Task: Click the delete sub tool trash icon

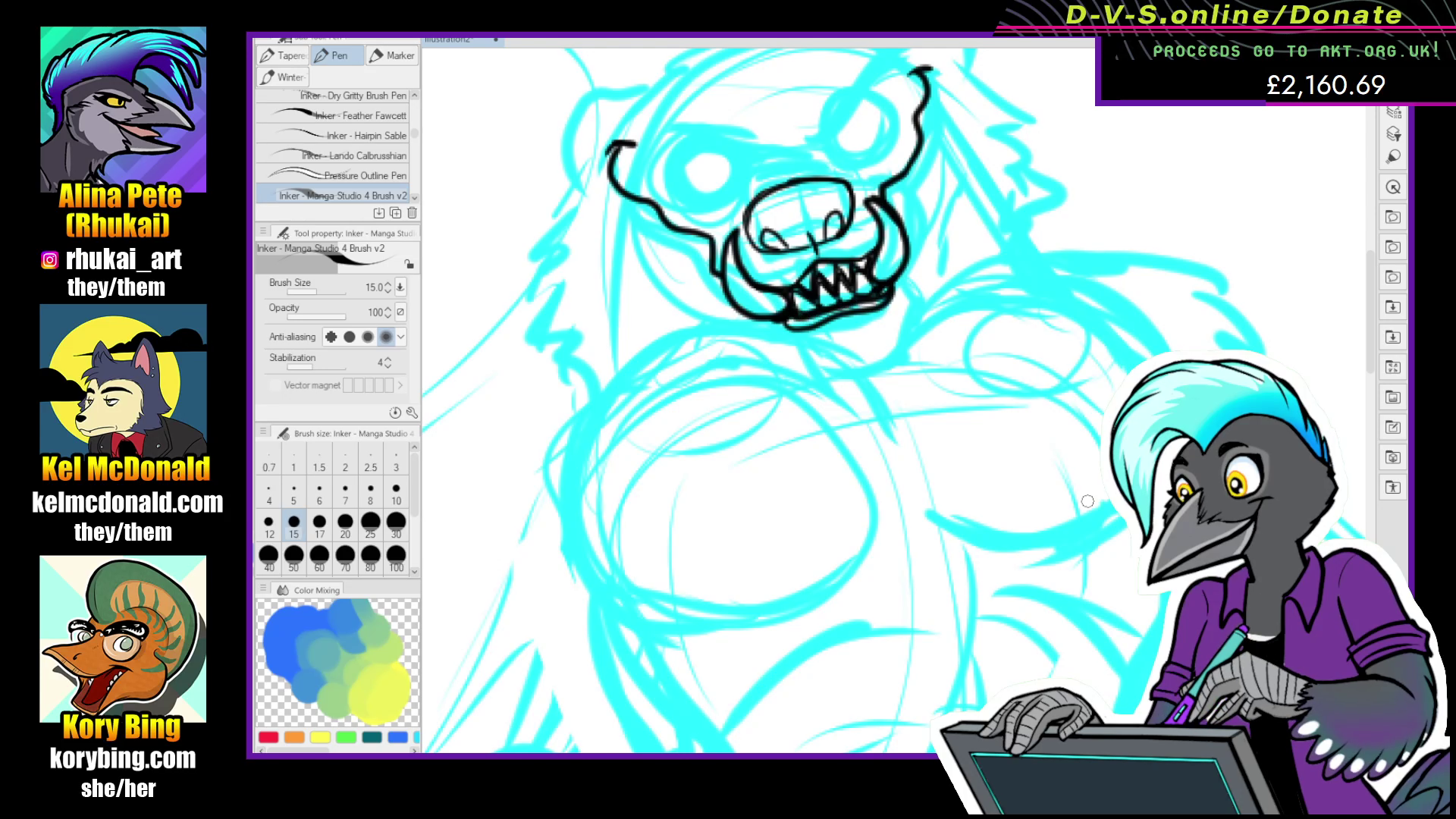Action: [412, 213]
